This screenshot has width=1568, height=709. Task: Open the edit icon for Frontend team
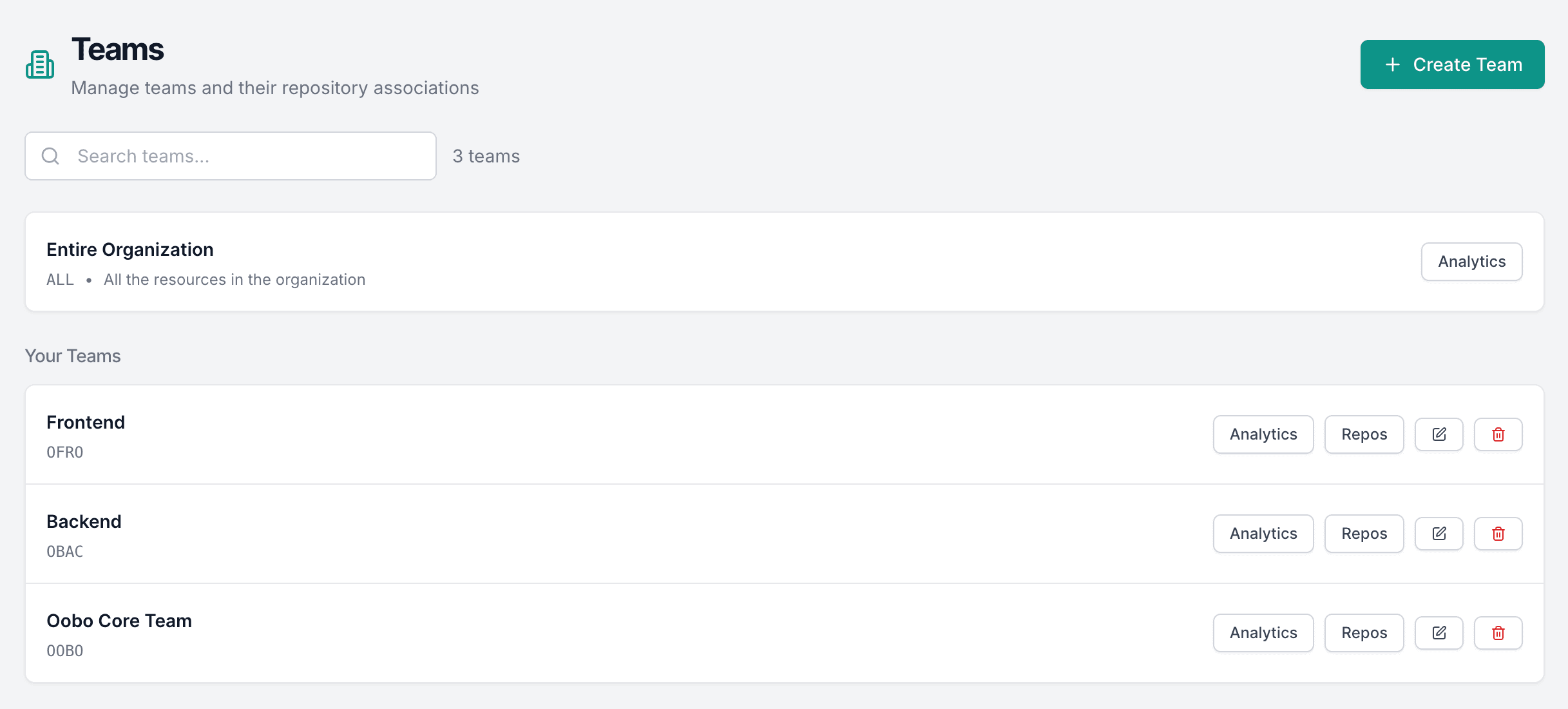click(1439, 434)
